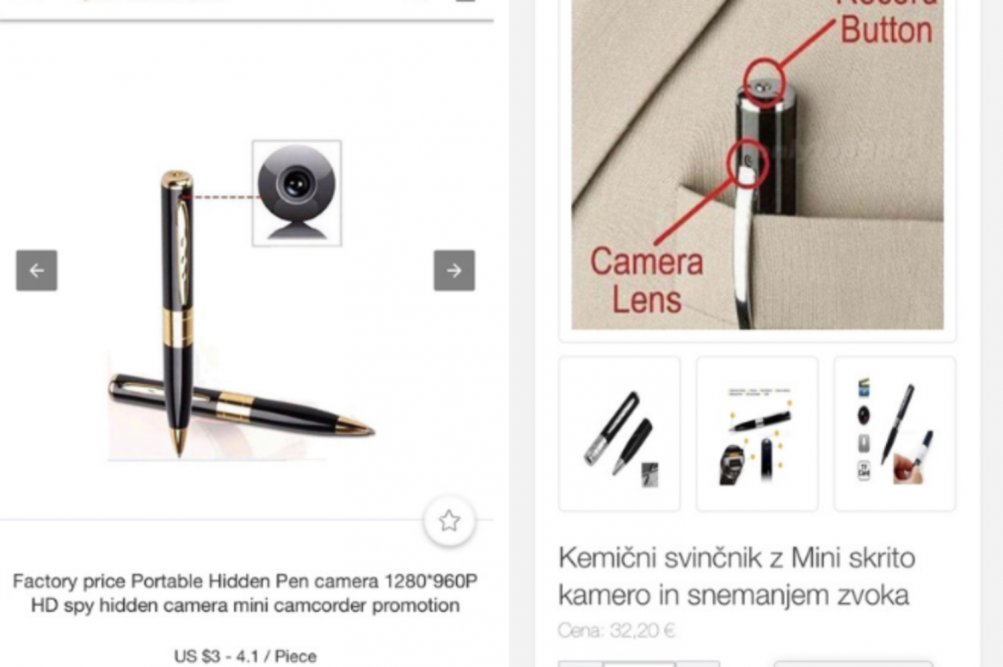The width and height of the screenshot is (1003, 667).
Task: Choose the first thumbnail with disassembled pen
Action: [x=619, y=434]
